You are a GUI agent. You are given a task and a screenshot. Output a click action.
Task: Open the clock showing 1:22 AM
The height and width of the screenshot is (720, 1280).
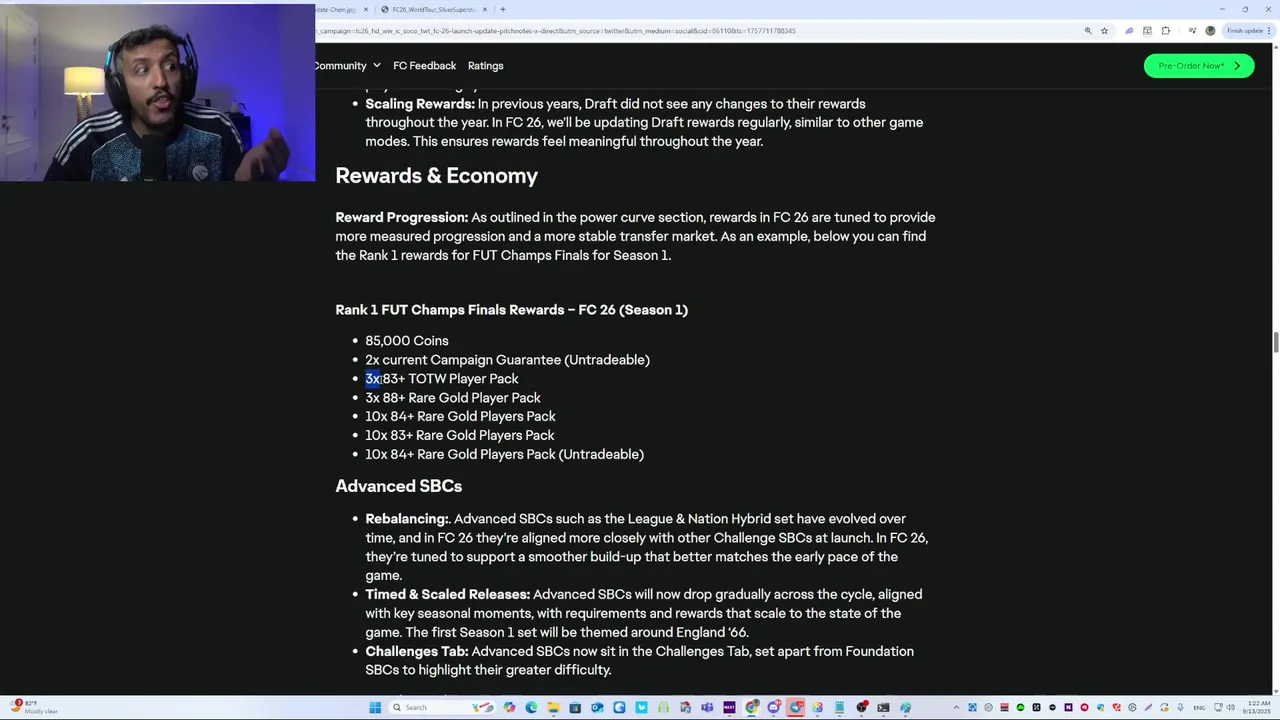coord(1257,707)
